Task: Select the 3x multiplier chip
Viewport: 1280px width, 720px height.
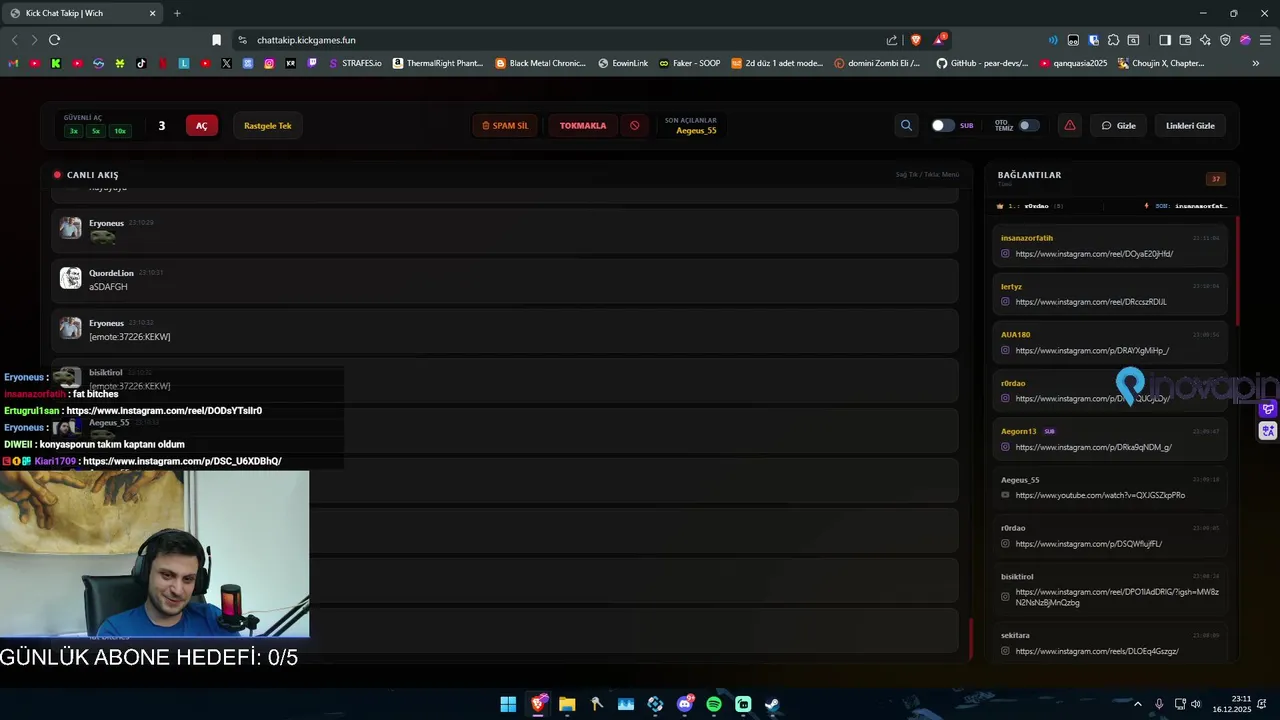Action: [73, 131]
